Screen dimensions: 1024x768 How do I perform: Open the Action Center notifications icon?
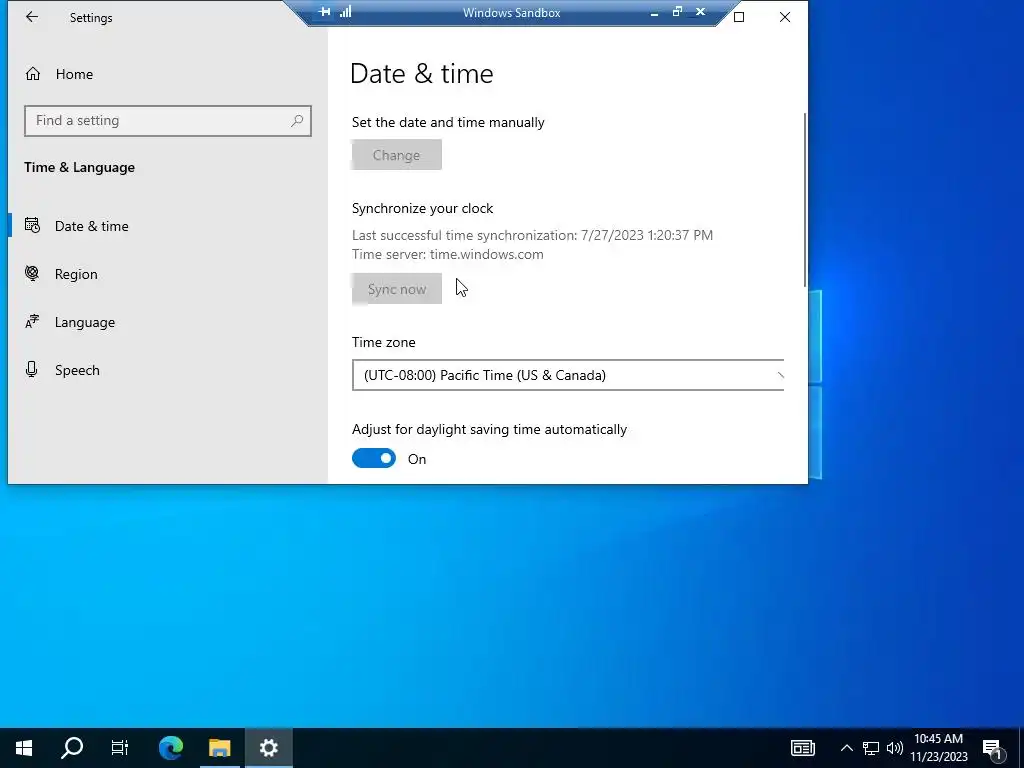993,748
